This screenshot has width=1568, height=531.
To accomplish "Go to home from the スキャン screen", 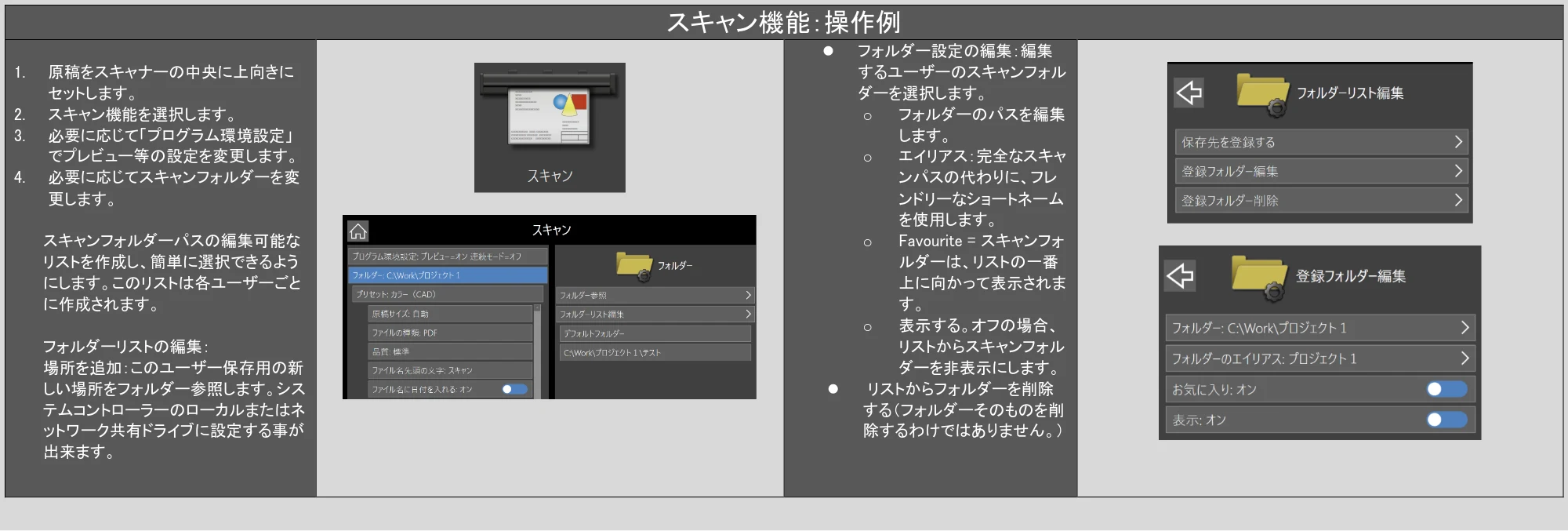I will [x=358, y=231].
